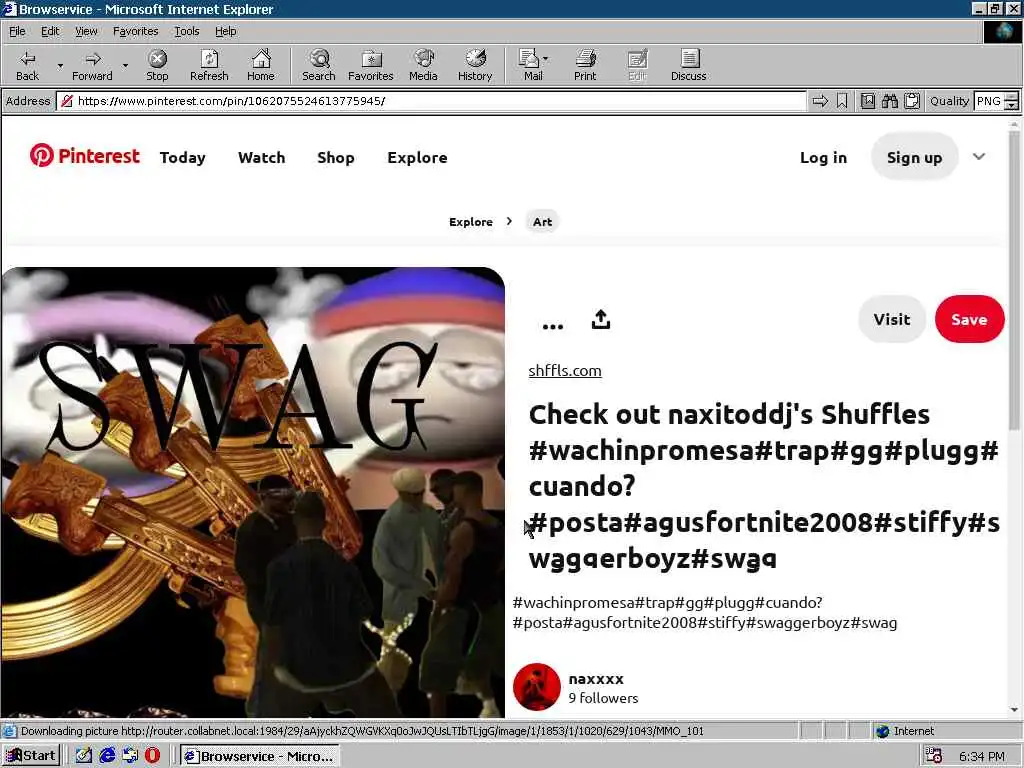Click the 6:34 PM clock

tap(982, 756)
